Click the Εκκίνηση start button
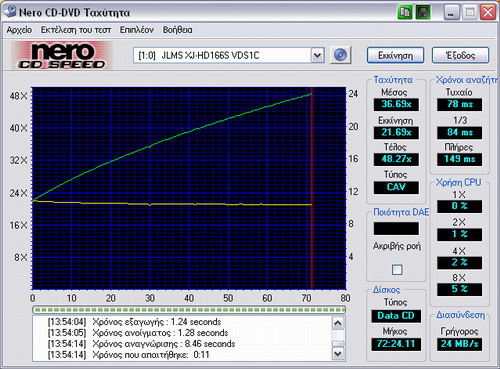 tap(395, 55)
